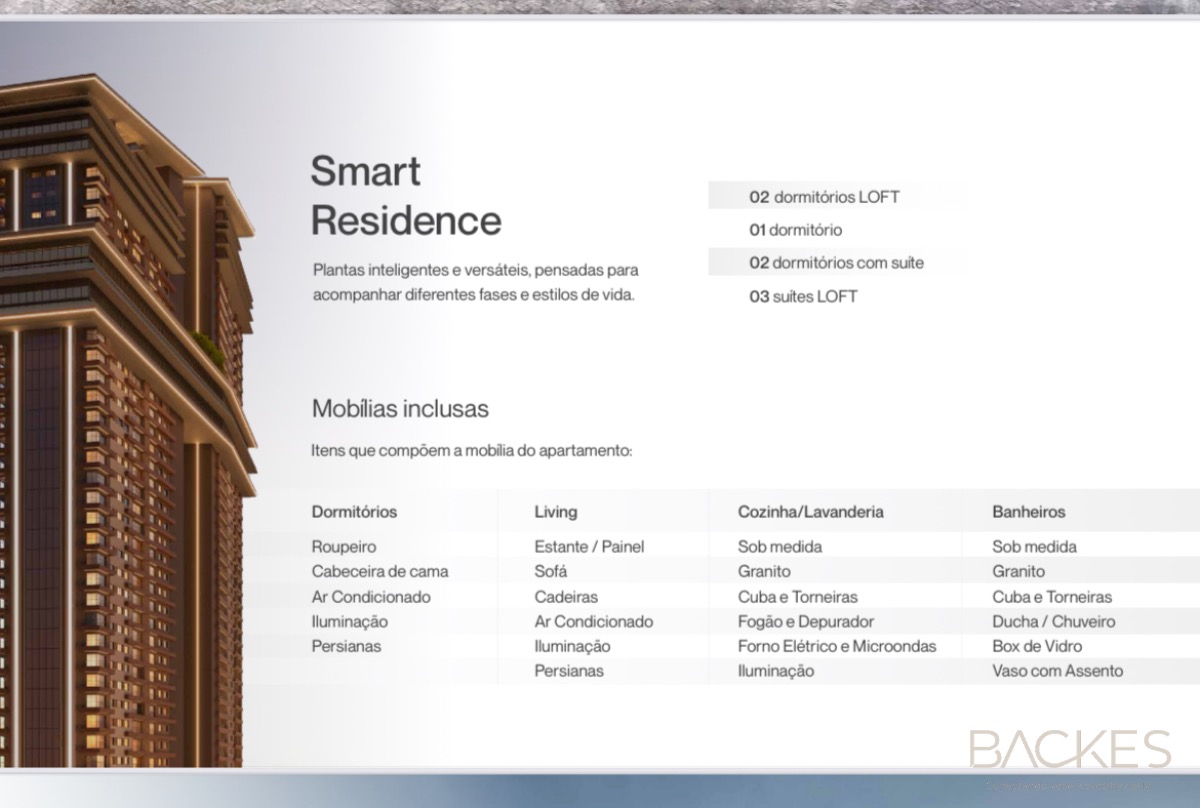Viewport: 1200px width, 808px height.
Task: Select Cabeceira de cama entry
Action: (x=380, y=572)
